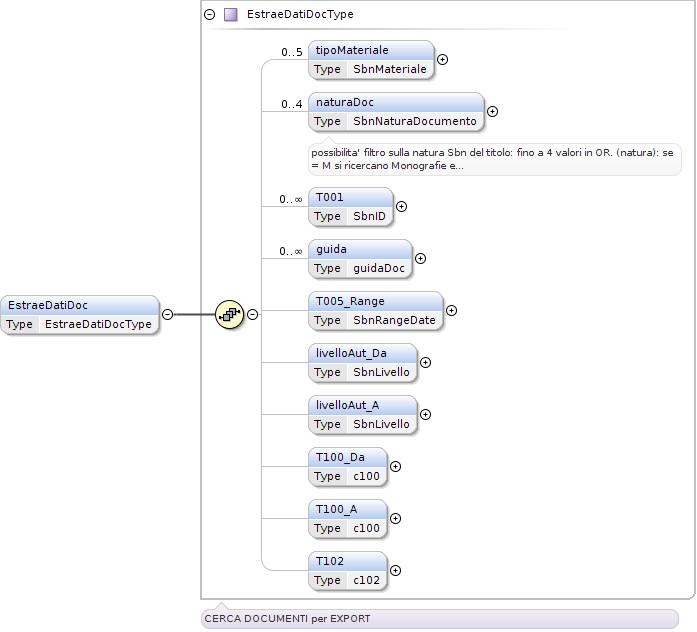This screenshot has width=697, height=632.
Task: Click the SbnNaturaDocumento type value
Action: pos(415,121)
